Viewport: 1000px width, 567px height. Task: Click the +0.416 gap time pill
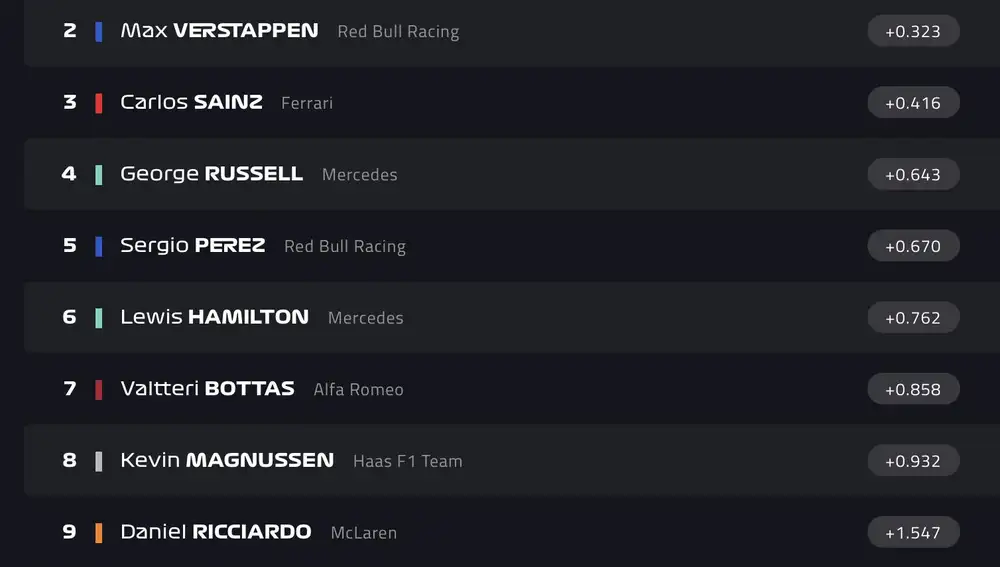tap(913, 102)
